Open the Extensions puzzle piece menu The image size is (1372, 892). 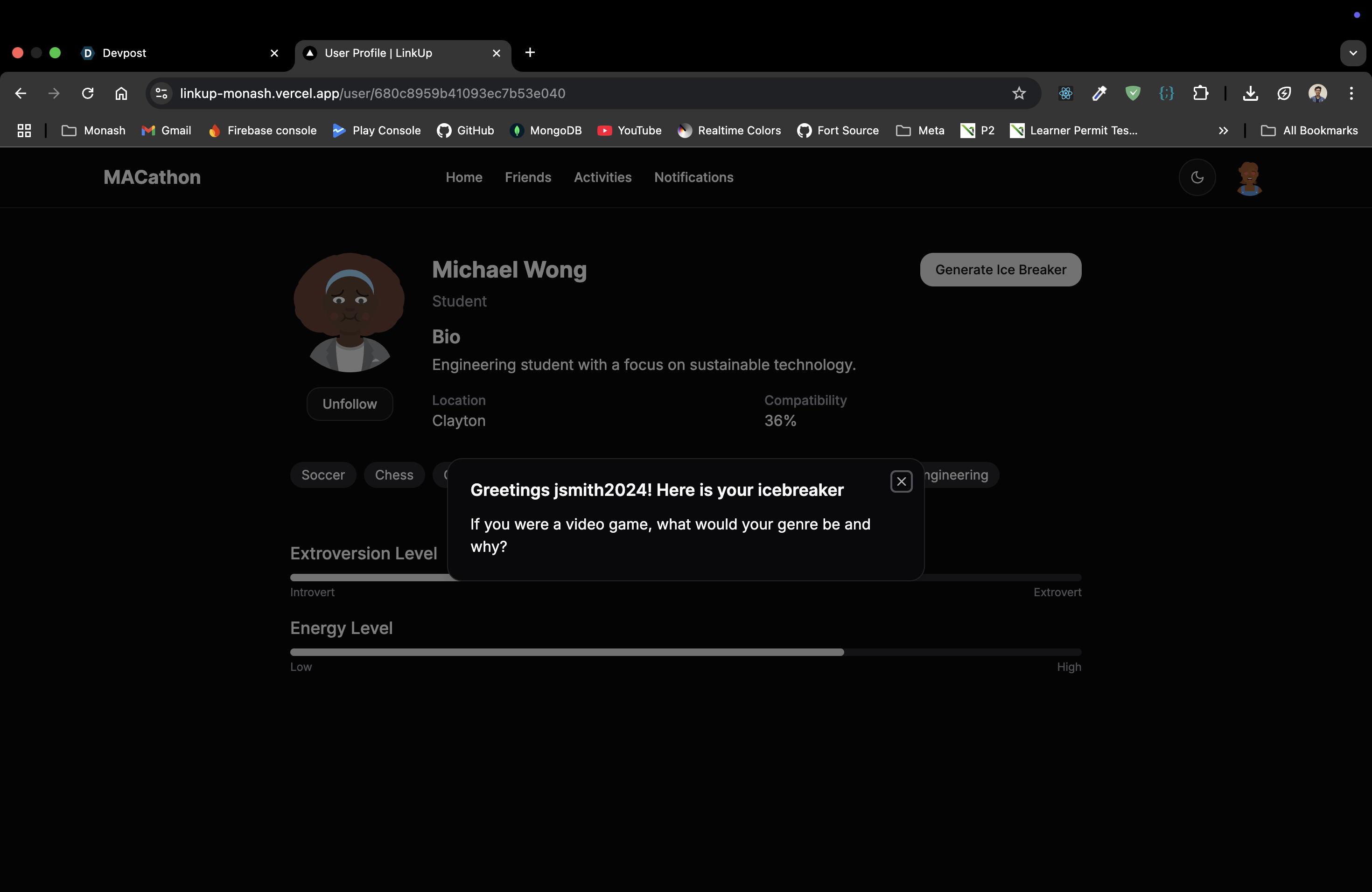[1200, 93]
